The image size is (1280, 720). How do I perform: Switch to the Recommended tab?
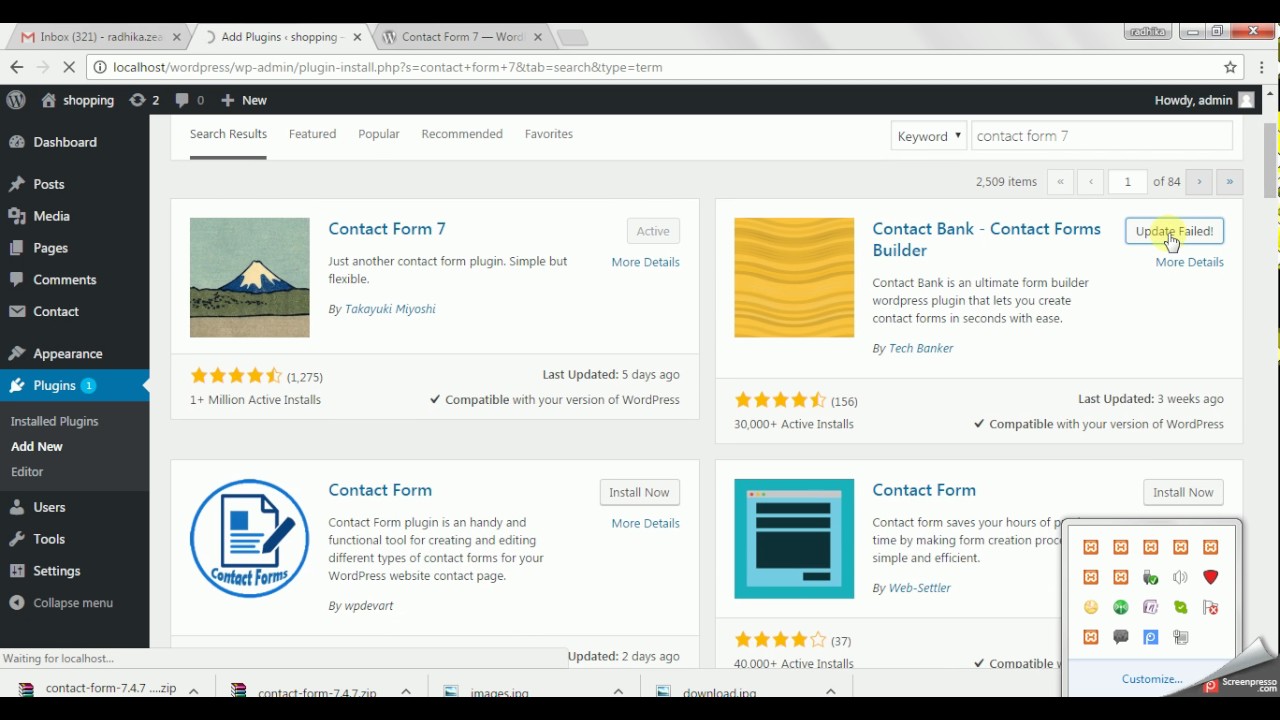(x=462, y=134)
